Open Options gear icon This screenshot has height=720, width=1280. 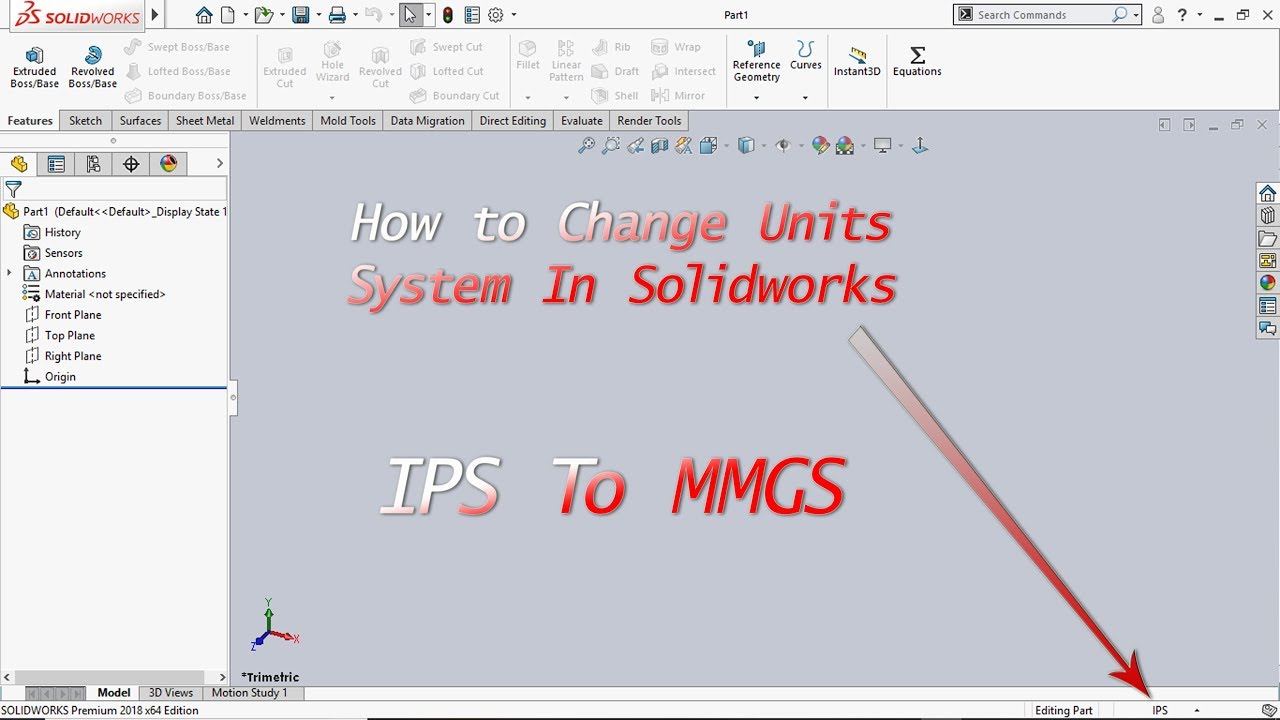[x=495, y=15]
